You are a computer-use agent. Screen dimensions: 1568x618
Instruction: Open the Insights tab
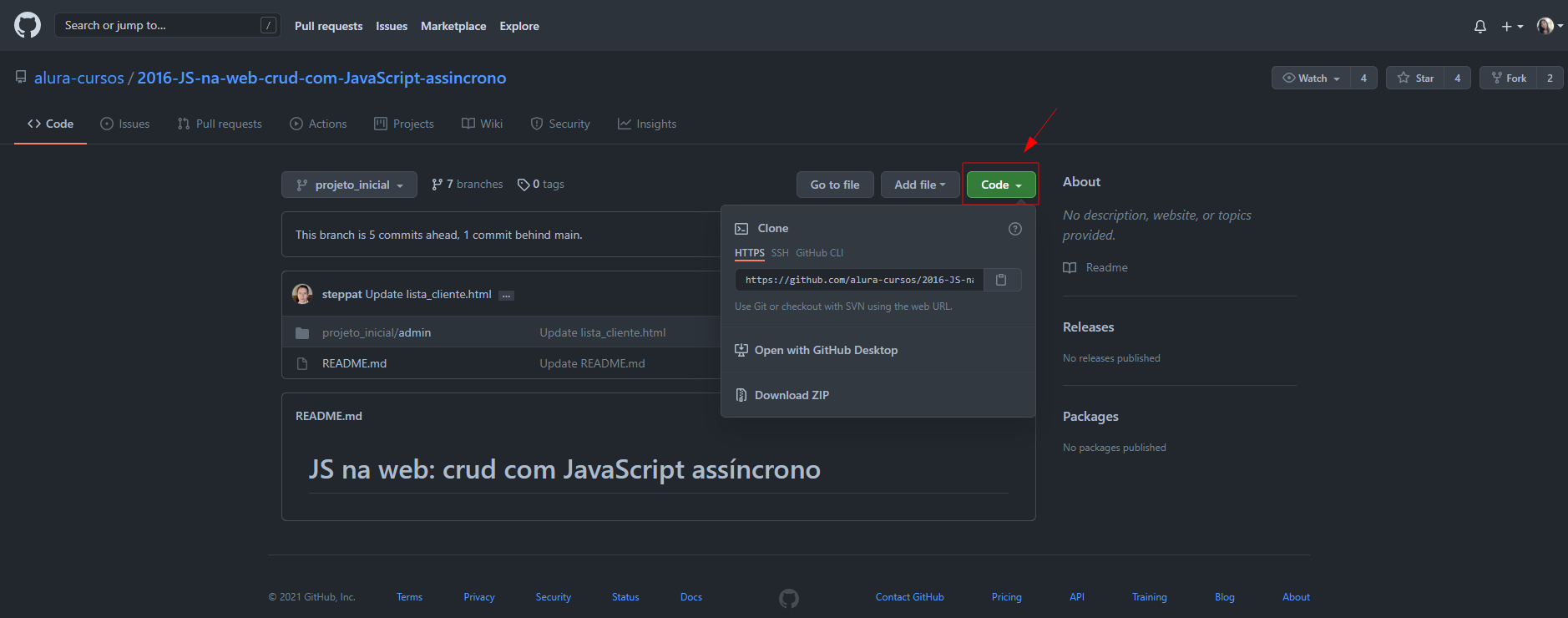point(647,124)
